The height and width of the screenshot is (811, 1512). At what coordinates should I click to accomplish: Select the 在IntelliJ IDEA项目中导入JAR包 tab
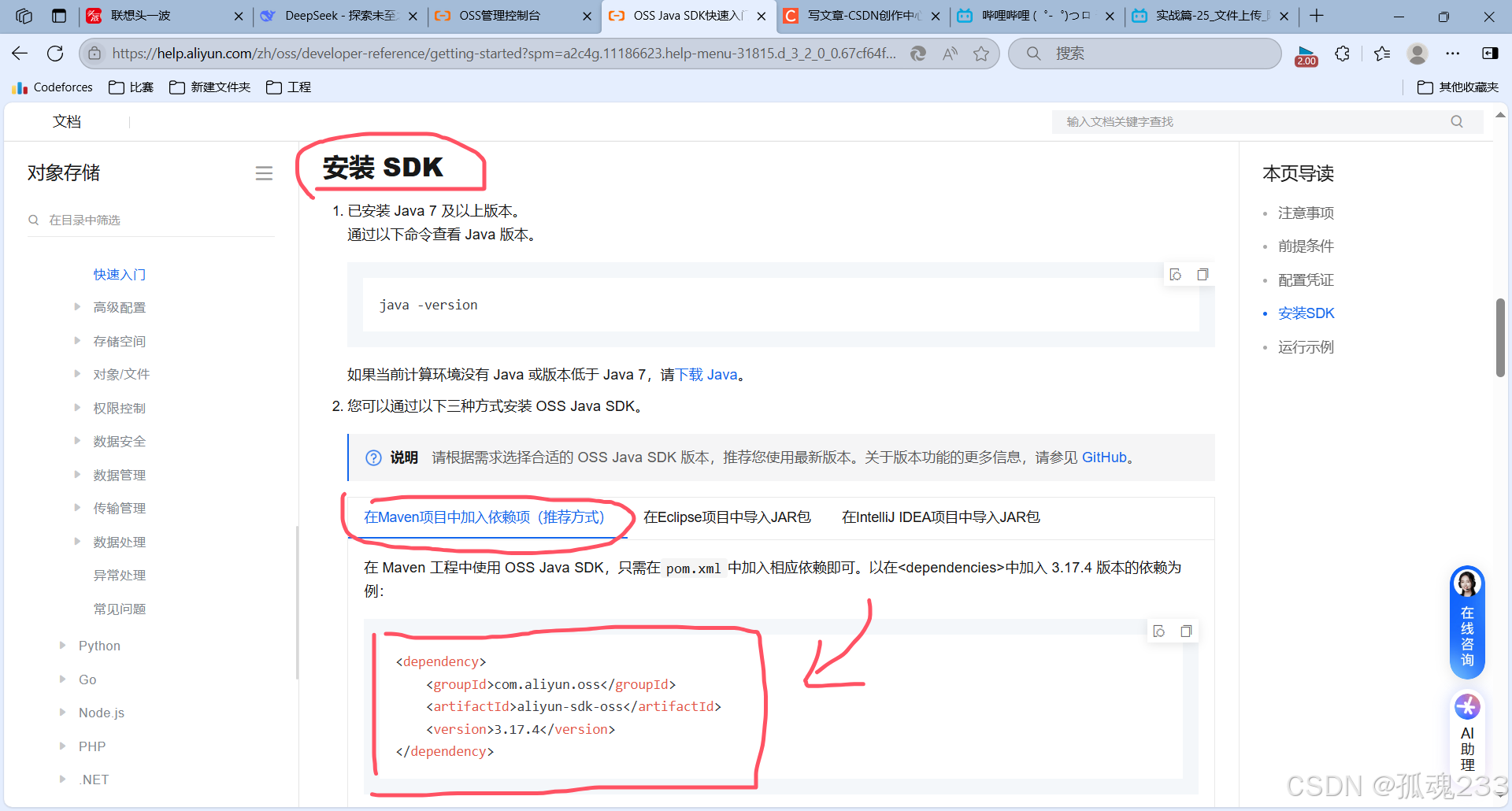click(941, 517)
